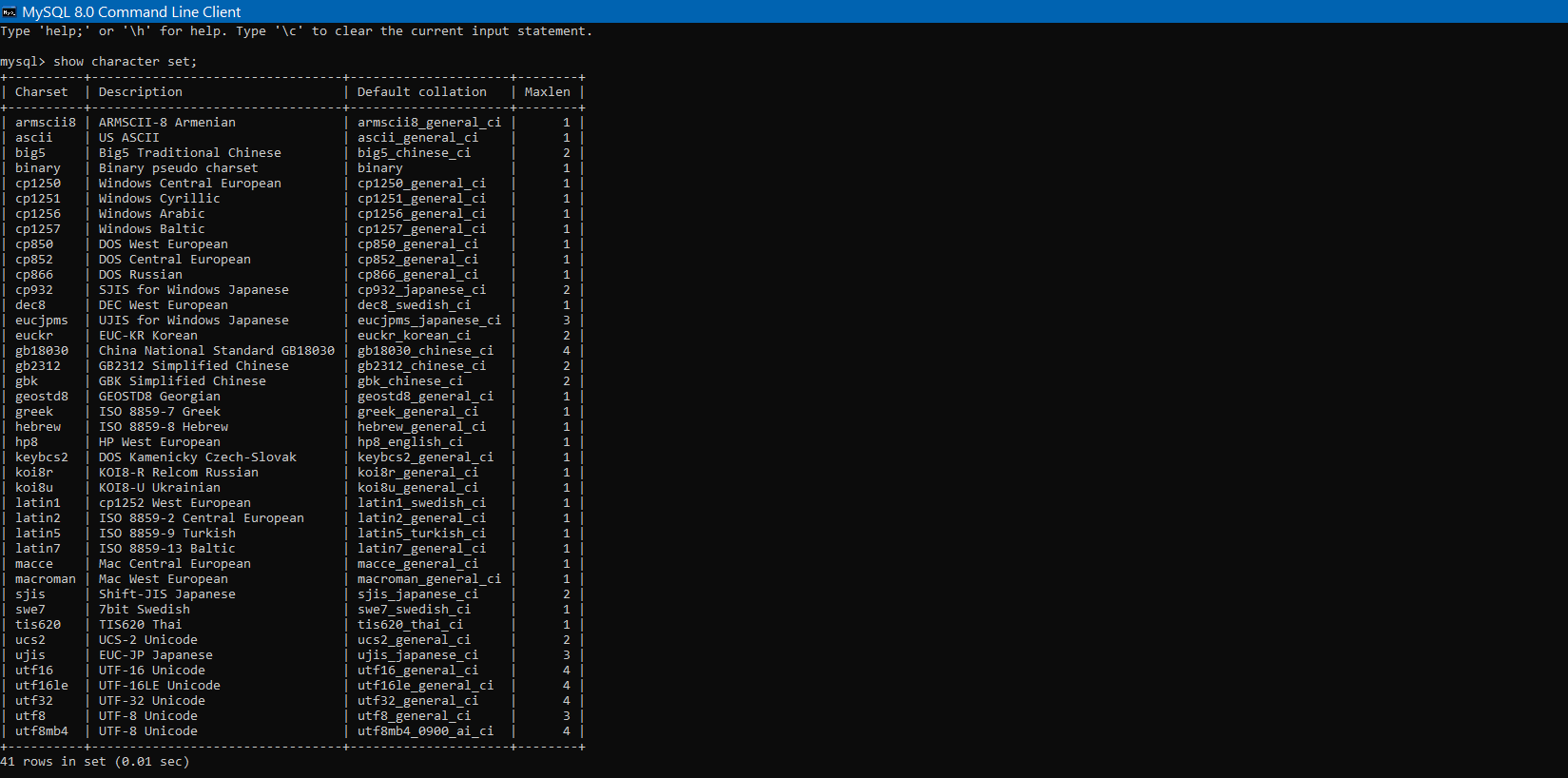Click 'Shift-JIS Japanese' description
The width and height of the screenshot is (1568, 778).
167,594
